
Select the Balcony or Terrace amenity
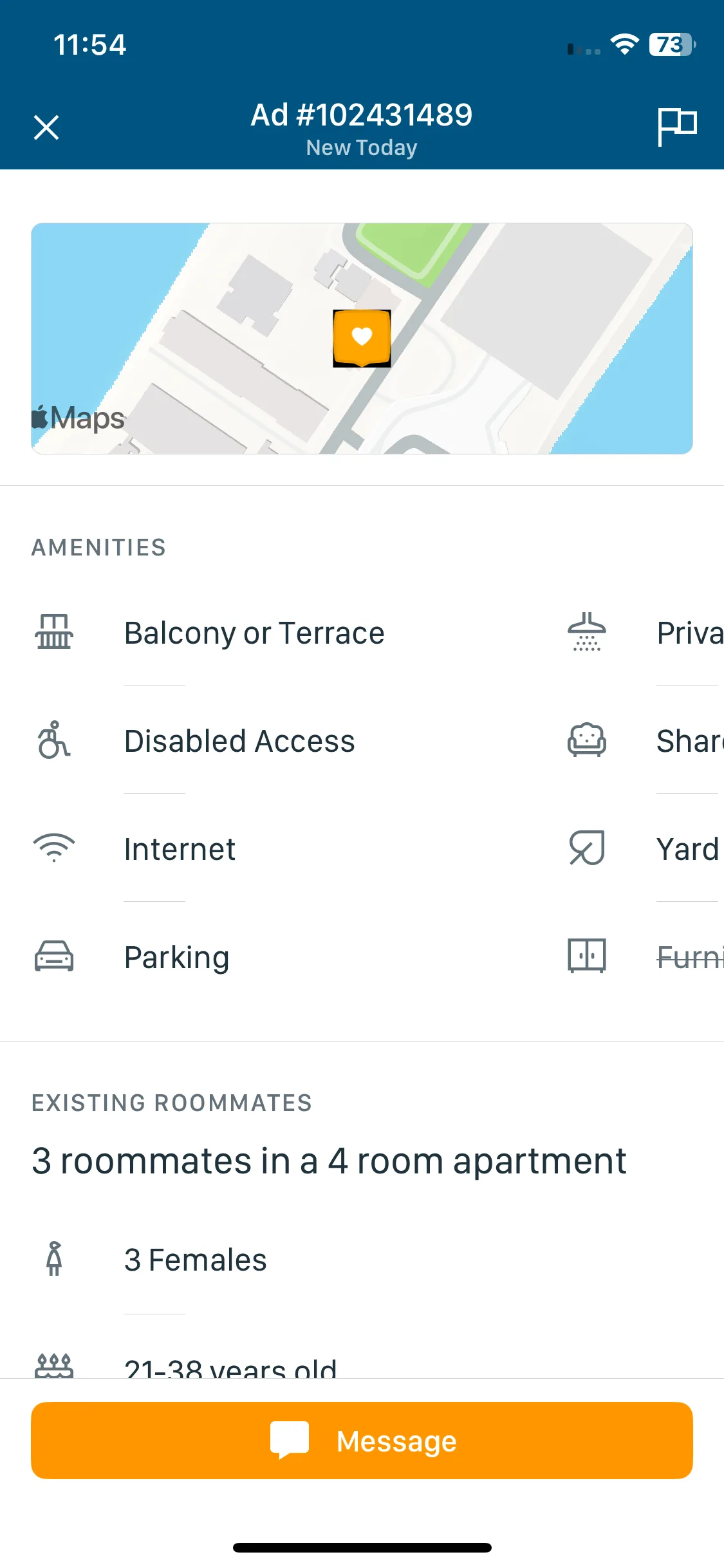(254, 633)
